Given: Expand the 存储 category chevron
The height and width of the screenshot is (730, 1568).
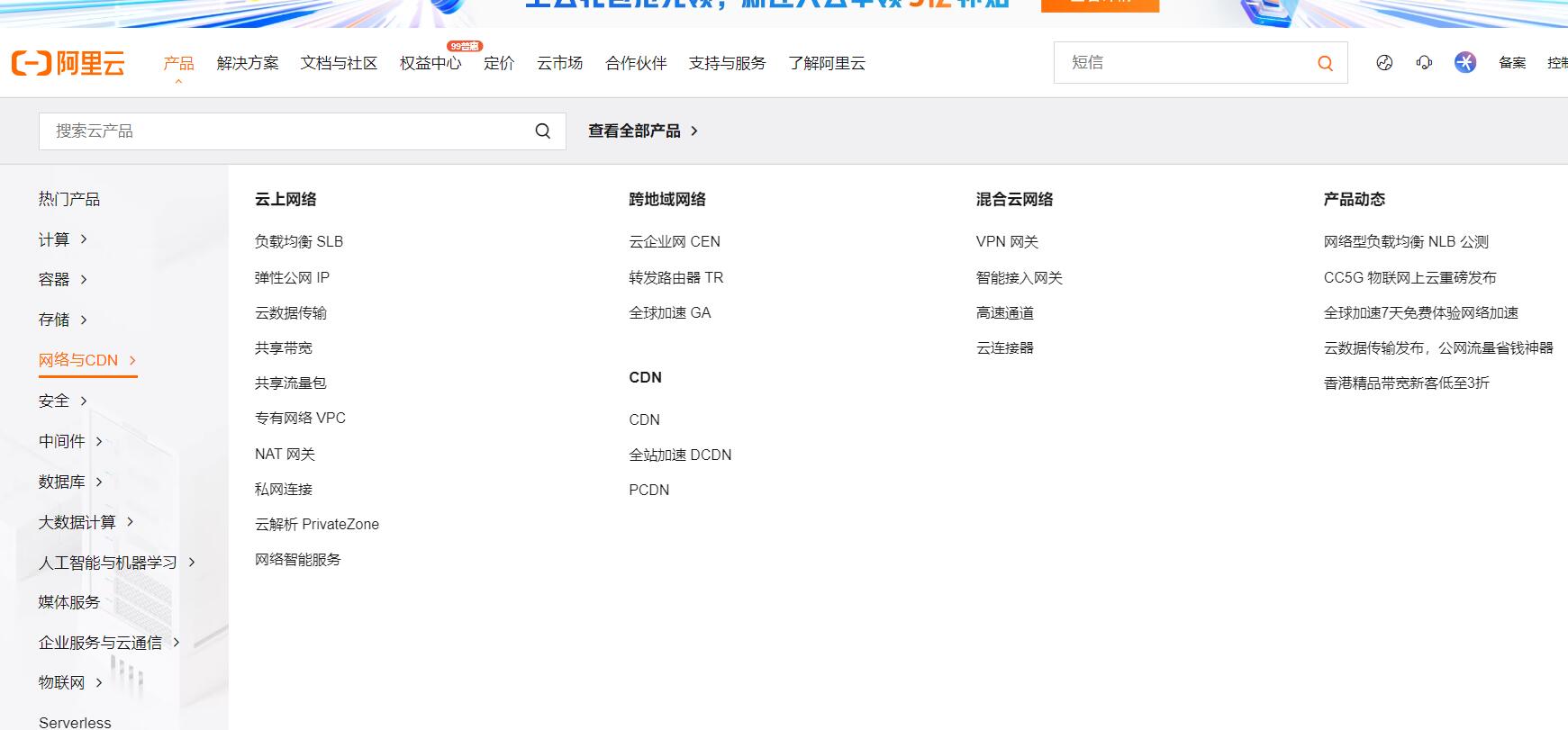Looking at the screenshot, I should click(x=84, y=320).
